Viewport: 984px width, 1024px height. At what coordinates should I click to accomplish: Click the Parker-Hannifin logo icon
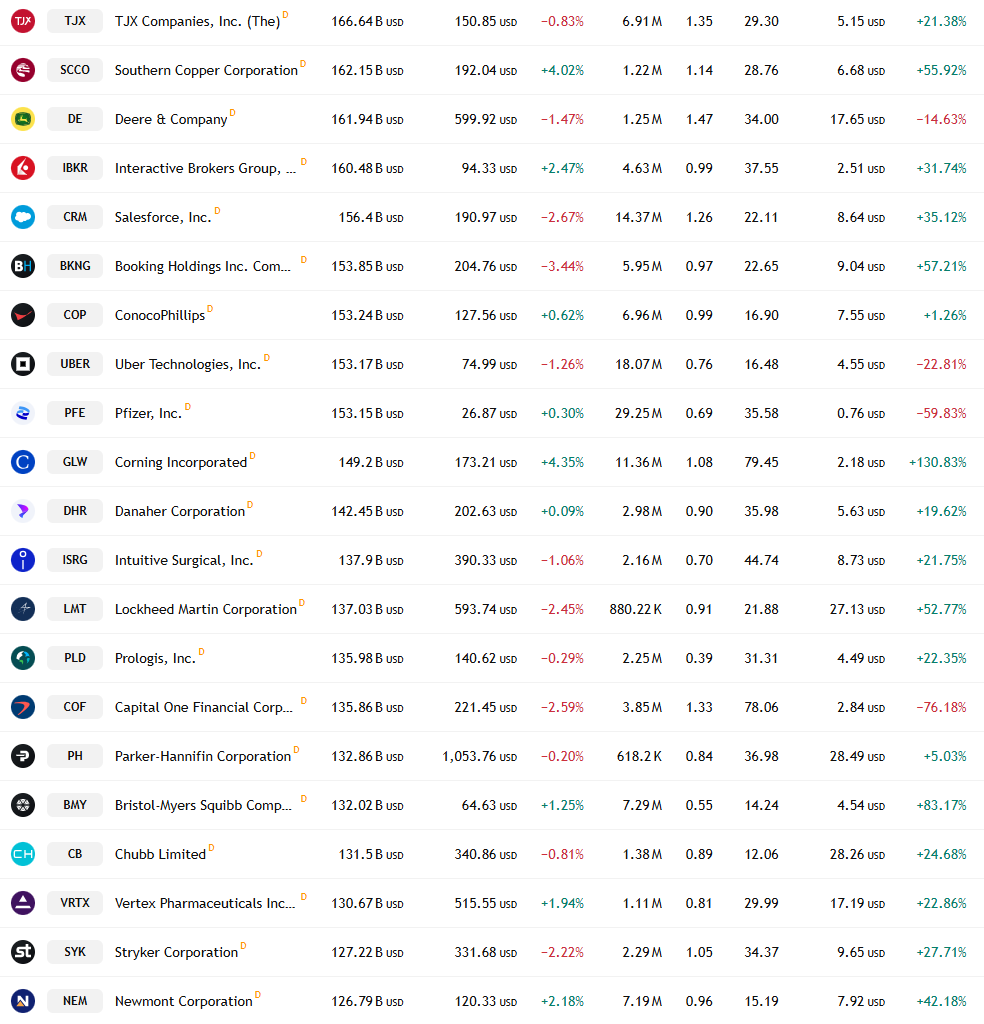23,756
